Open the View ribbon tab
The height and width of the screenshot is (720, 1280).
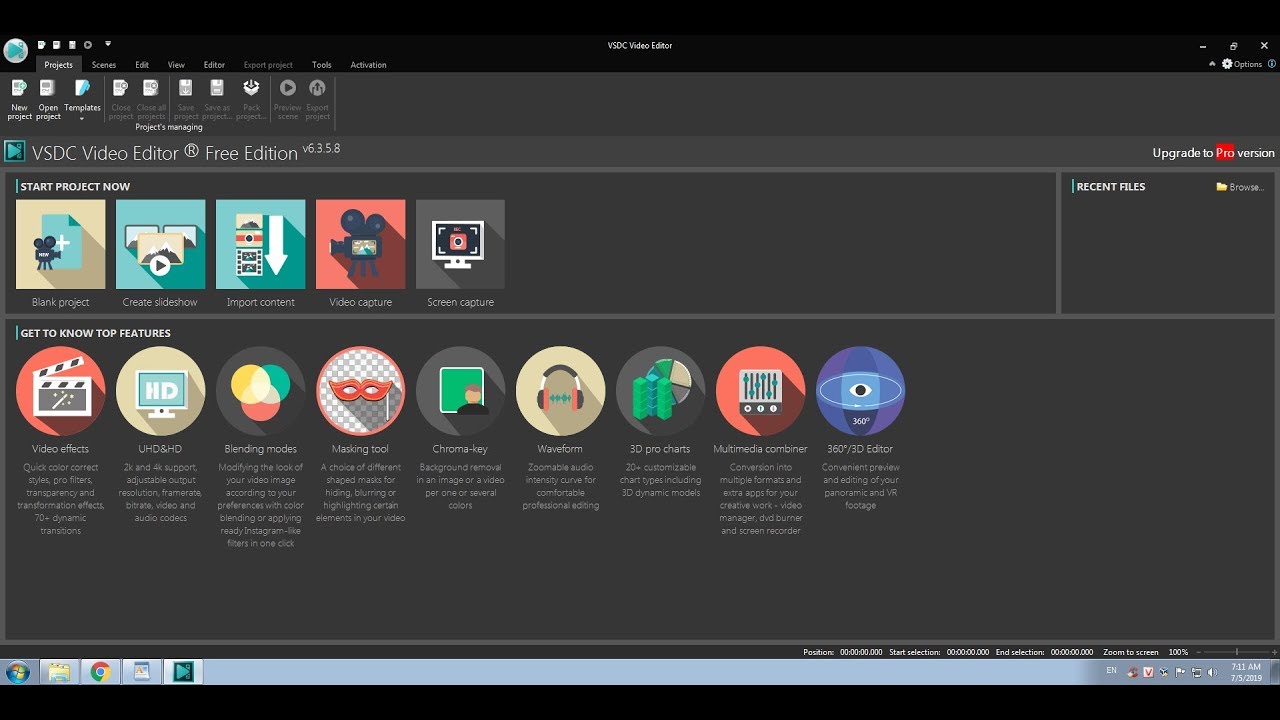pos(176,65)
